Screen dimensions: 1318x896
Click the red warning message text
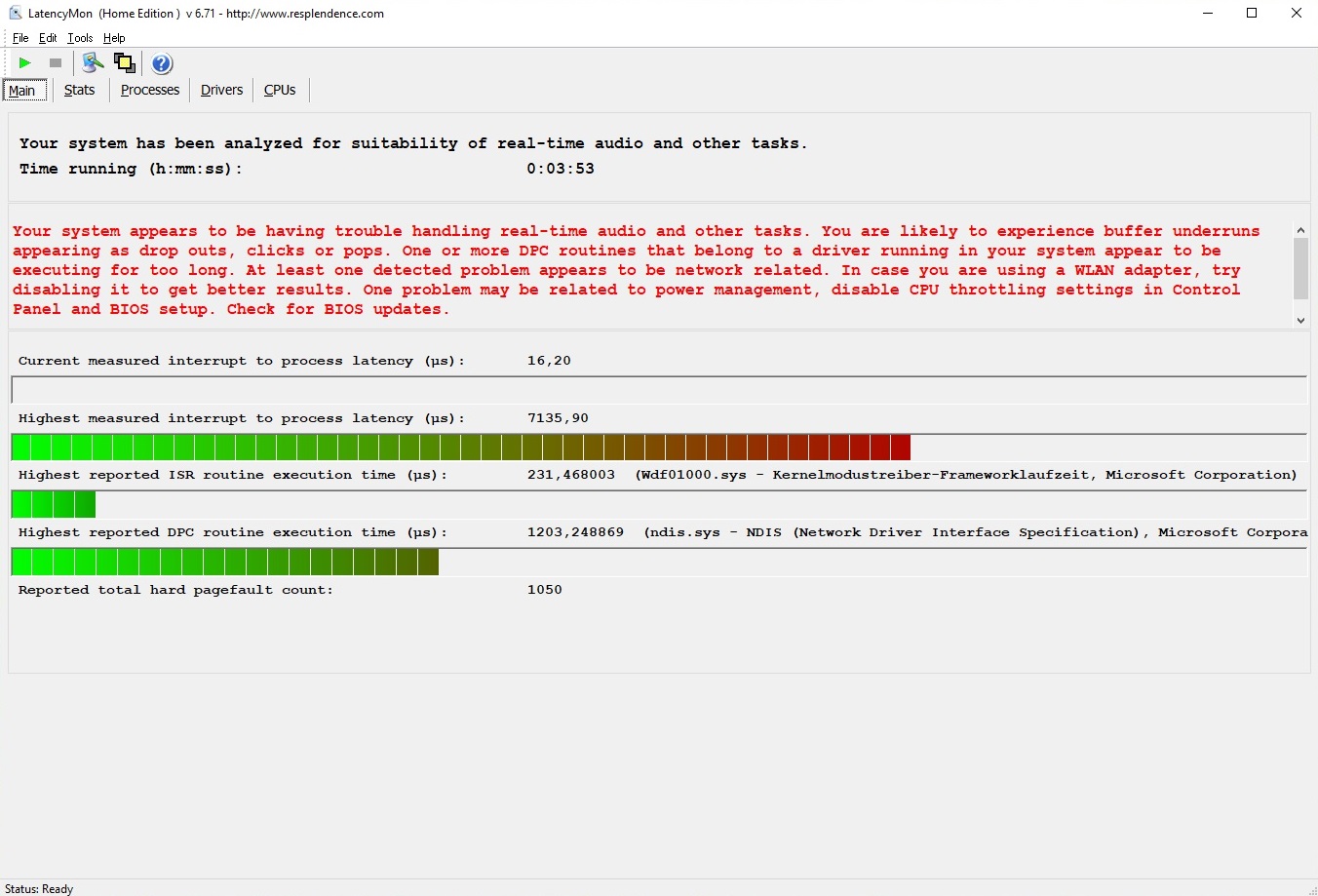tap(636, 270)
